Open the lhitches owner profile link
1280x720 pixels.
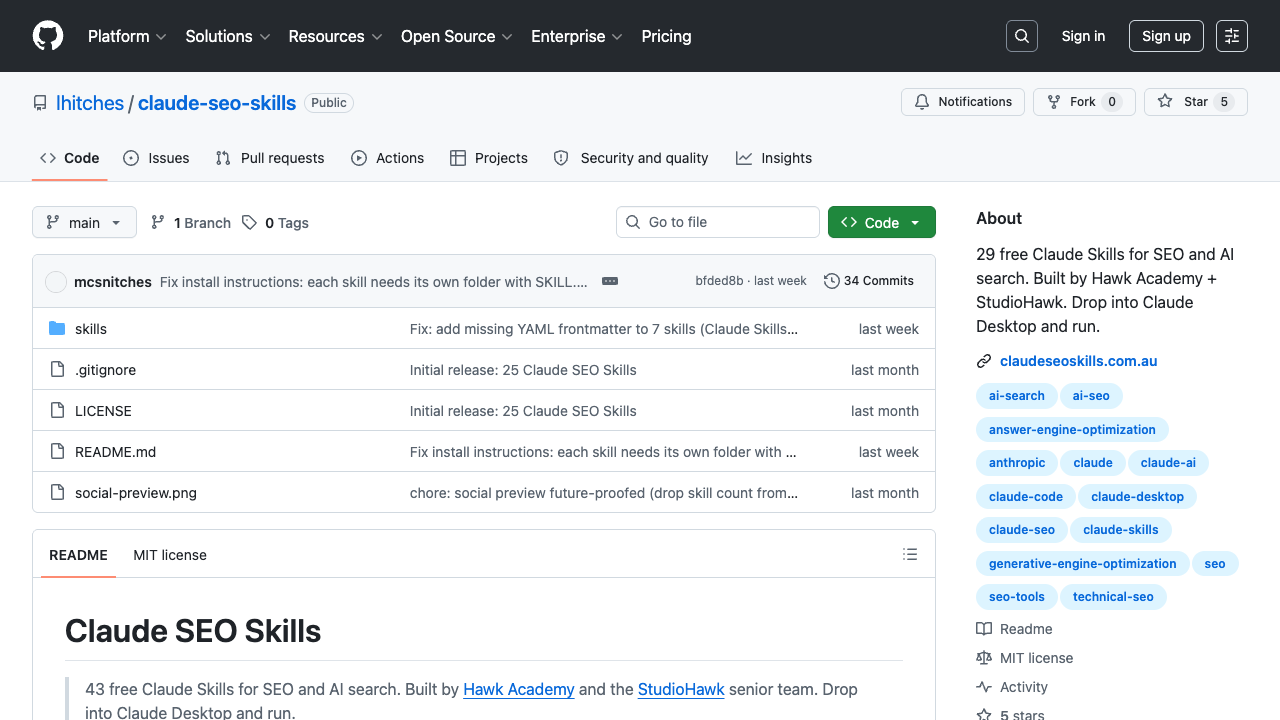click(x=90, y=103)
